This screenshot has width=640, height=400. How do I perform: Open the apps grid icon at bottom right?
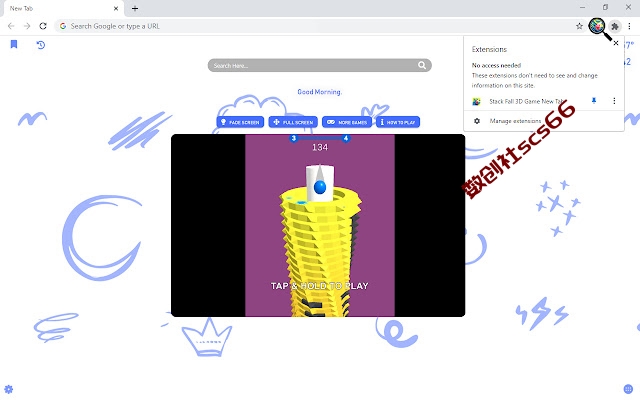click(628, 389)
